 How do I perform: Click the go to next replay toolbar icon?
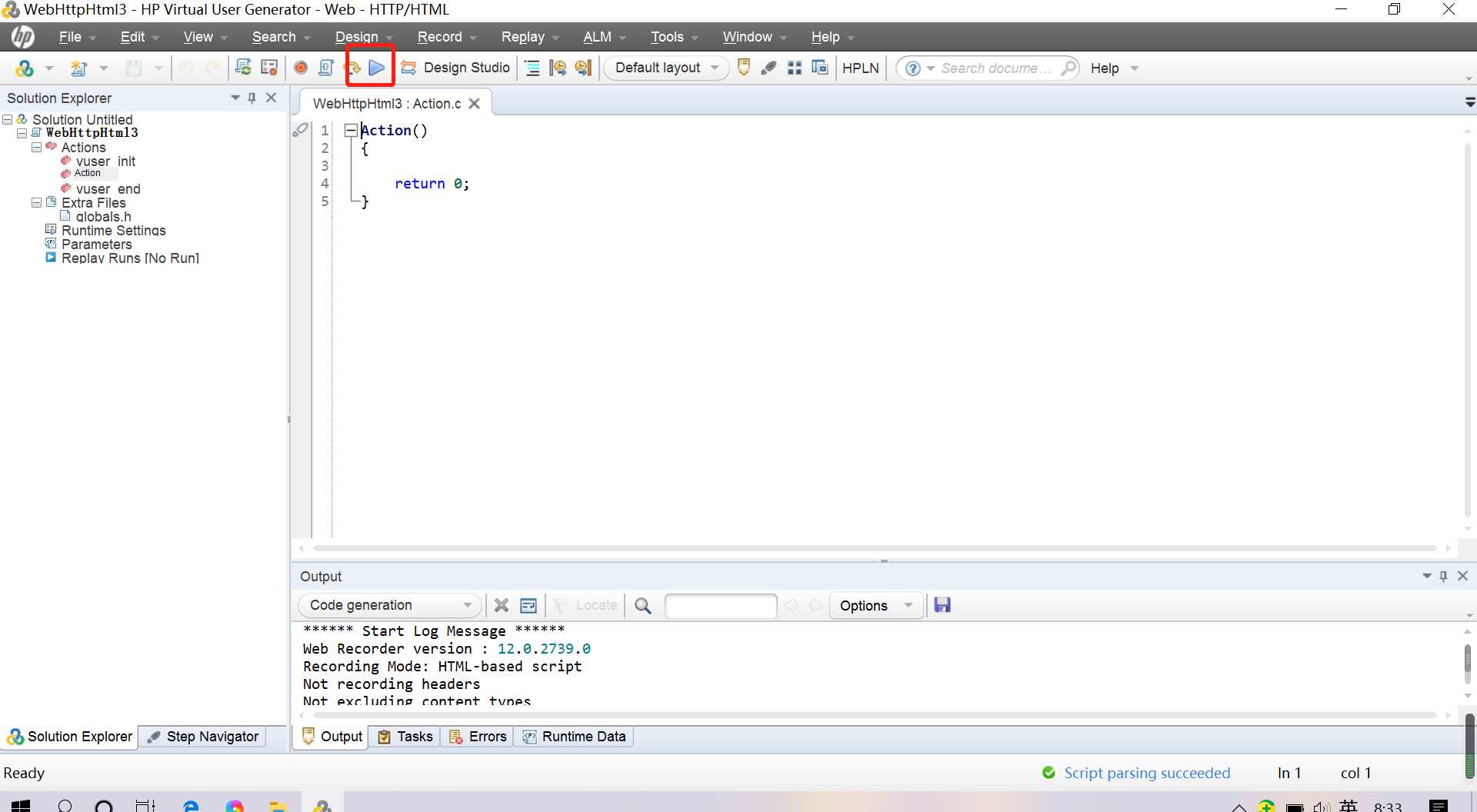(x=583, y=68)
